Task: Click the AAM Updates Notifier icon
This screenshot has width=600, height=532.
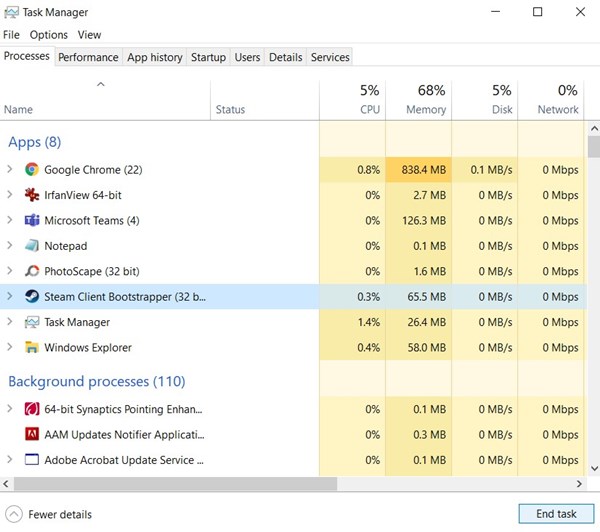Action: [x=32, y=434]
